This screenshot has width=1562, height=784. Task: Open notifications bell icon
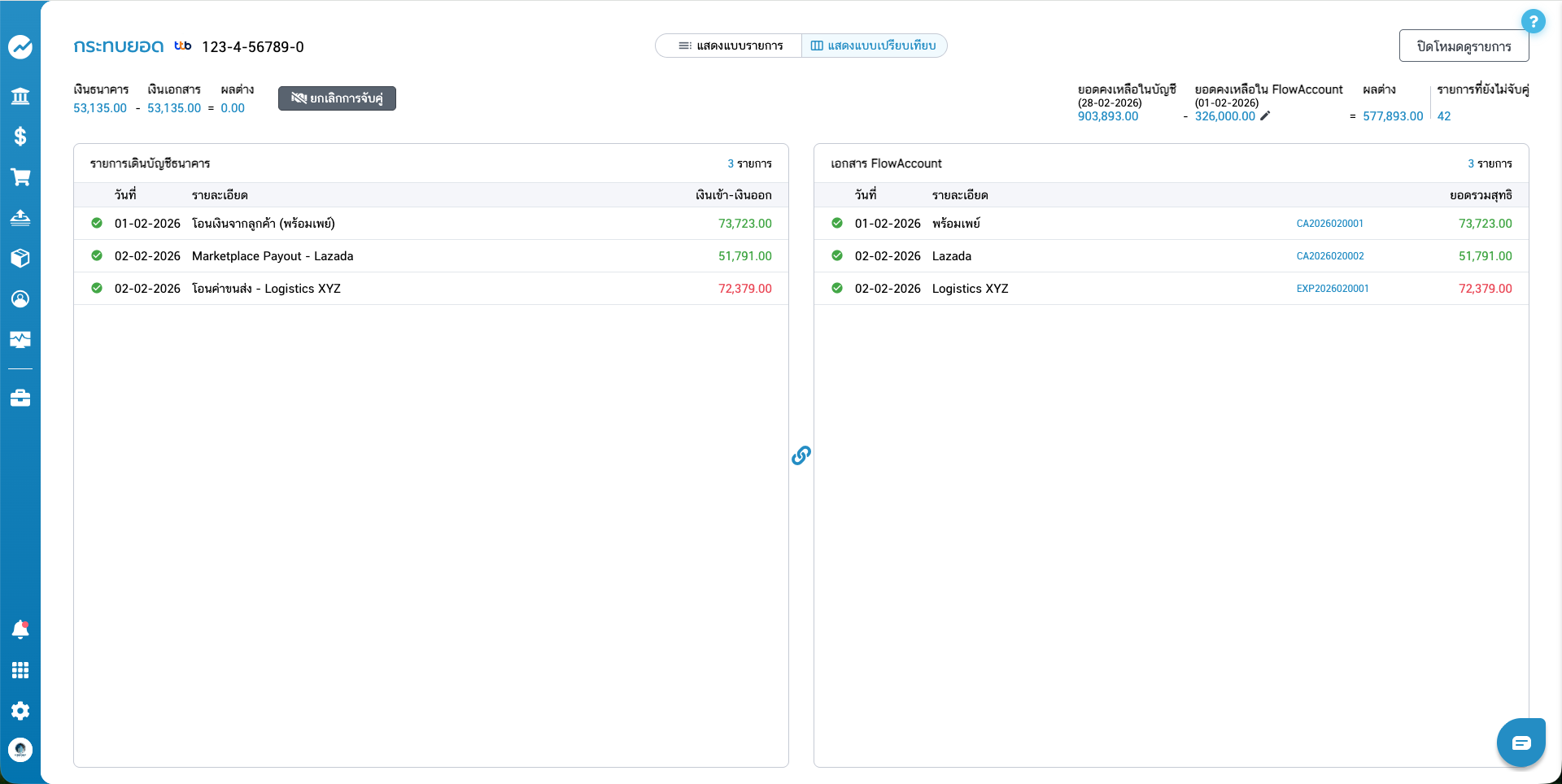coord(20,629)
